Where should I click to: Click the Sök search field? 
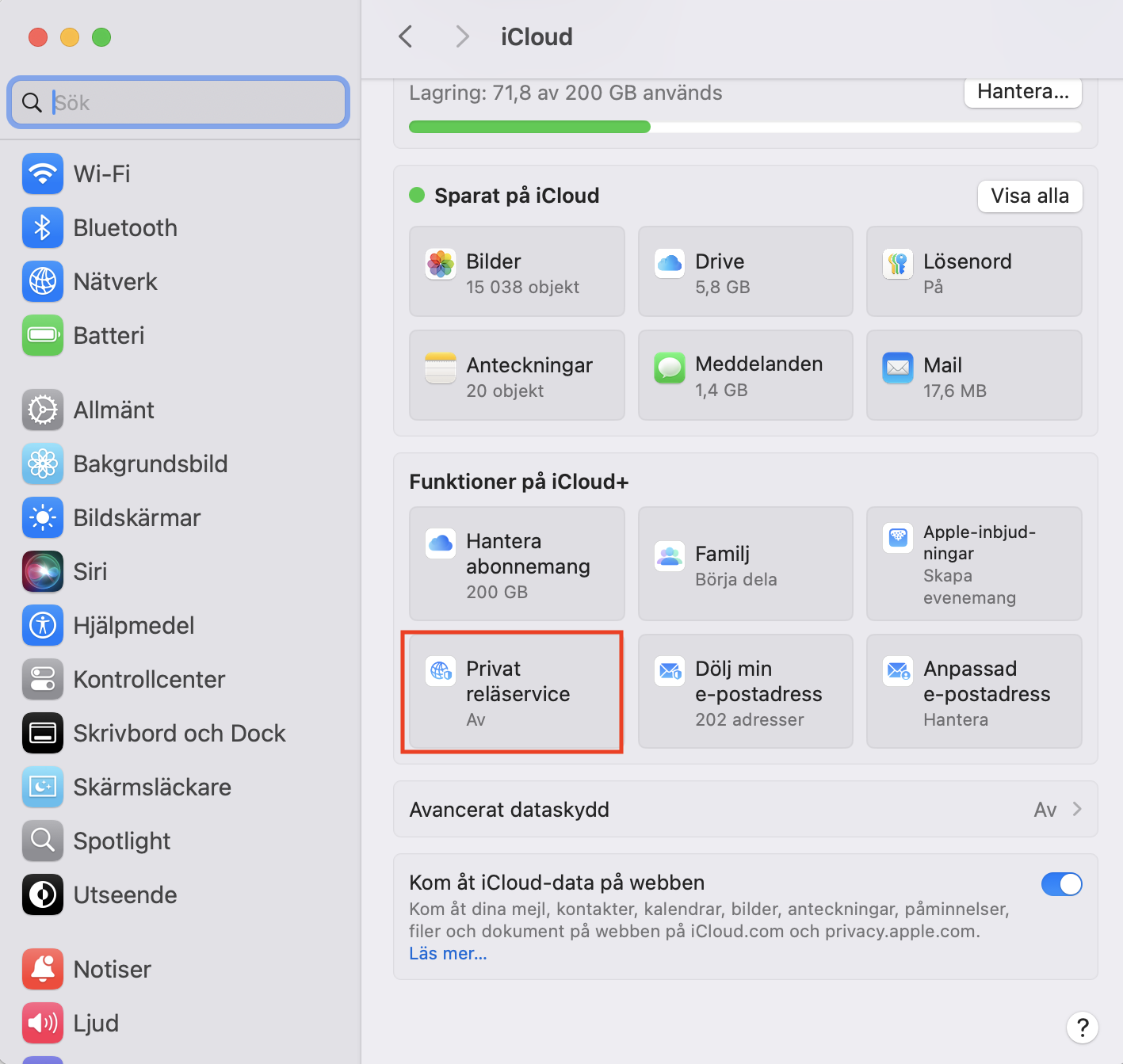(178, 102)
